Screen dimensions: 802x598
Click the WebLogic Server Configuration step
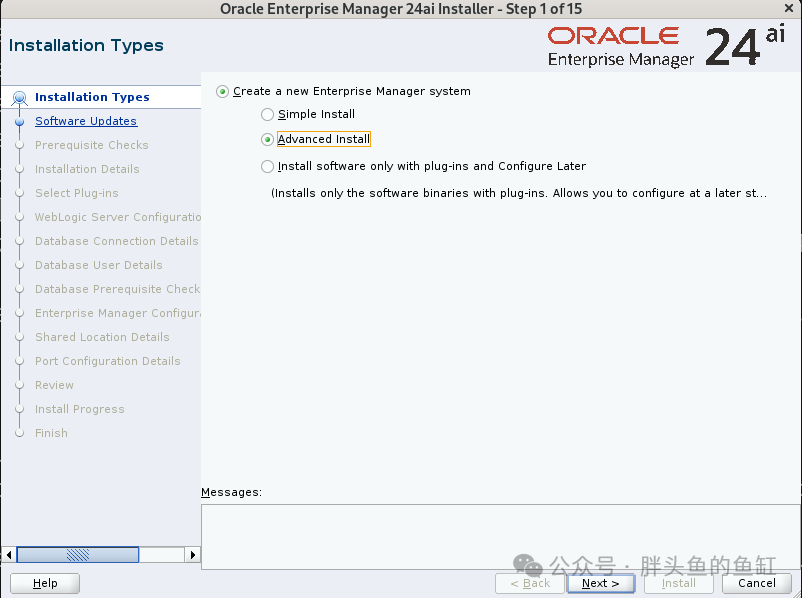coord(118,217)
